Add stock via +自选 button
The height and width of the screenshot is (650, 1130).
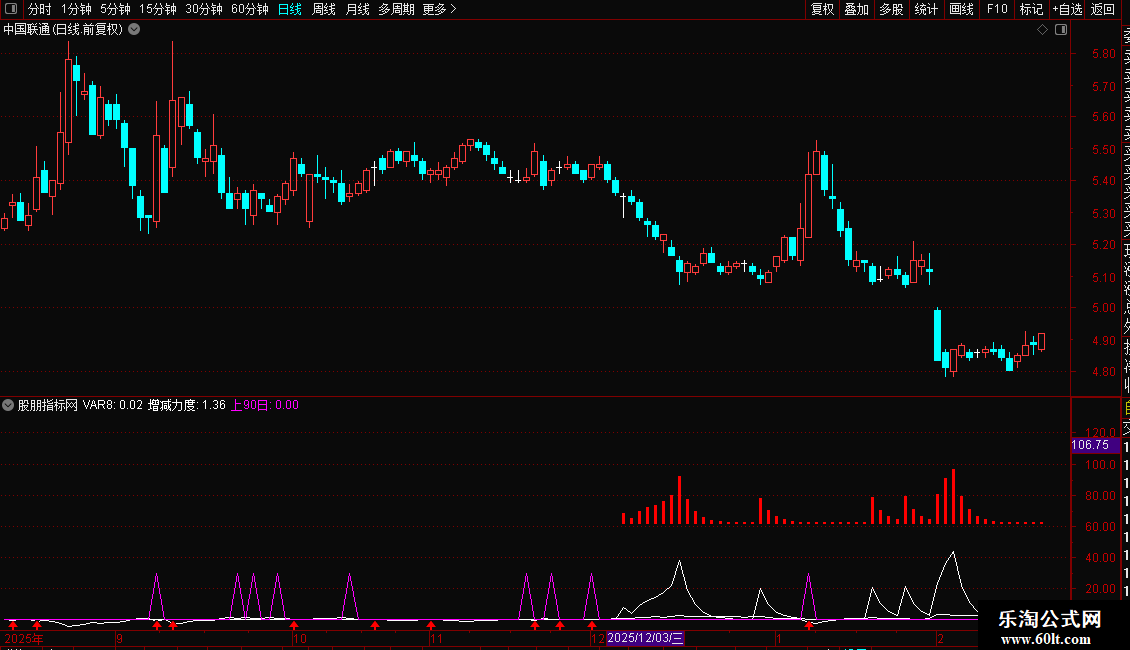(x=1067, y=9)
